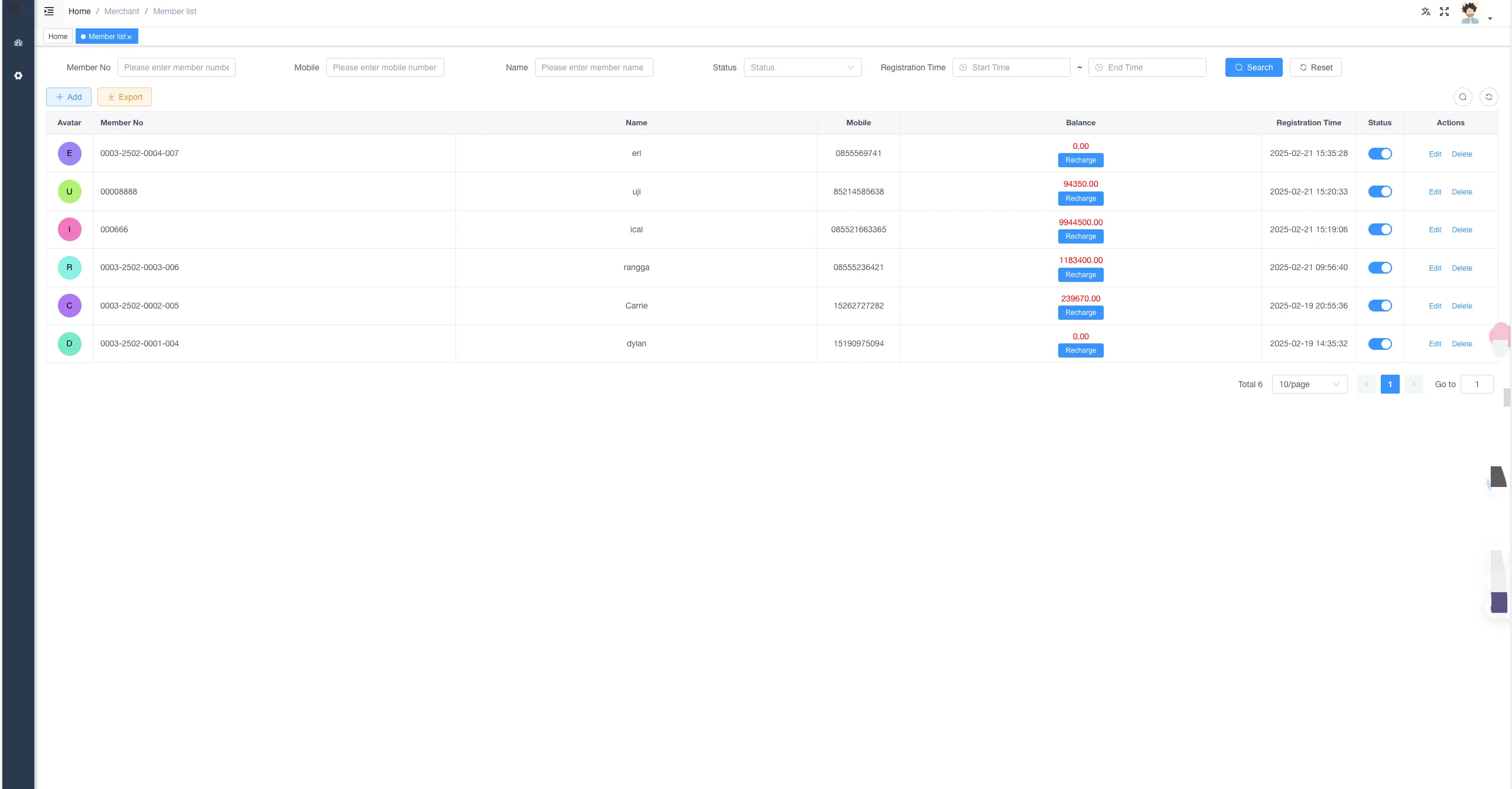Focus the Member No input field
The image size is (1512, 789).
(x=176, y=67)
